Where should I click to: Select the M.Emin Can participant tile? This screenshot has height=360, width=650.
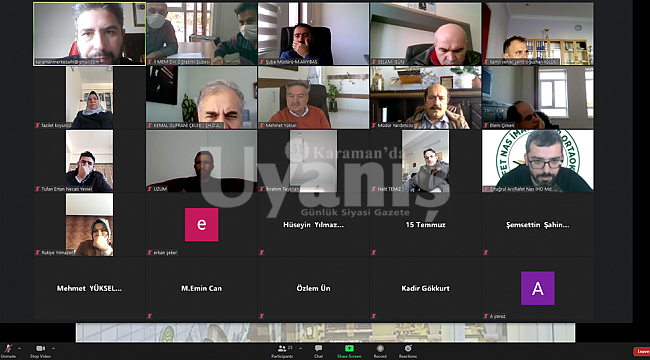click(x=201, y=288)
